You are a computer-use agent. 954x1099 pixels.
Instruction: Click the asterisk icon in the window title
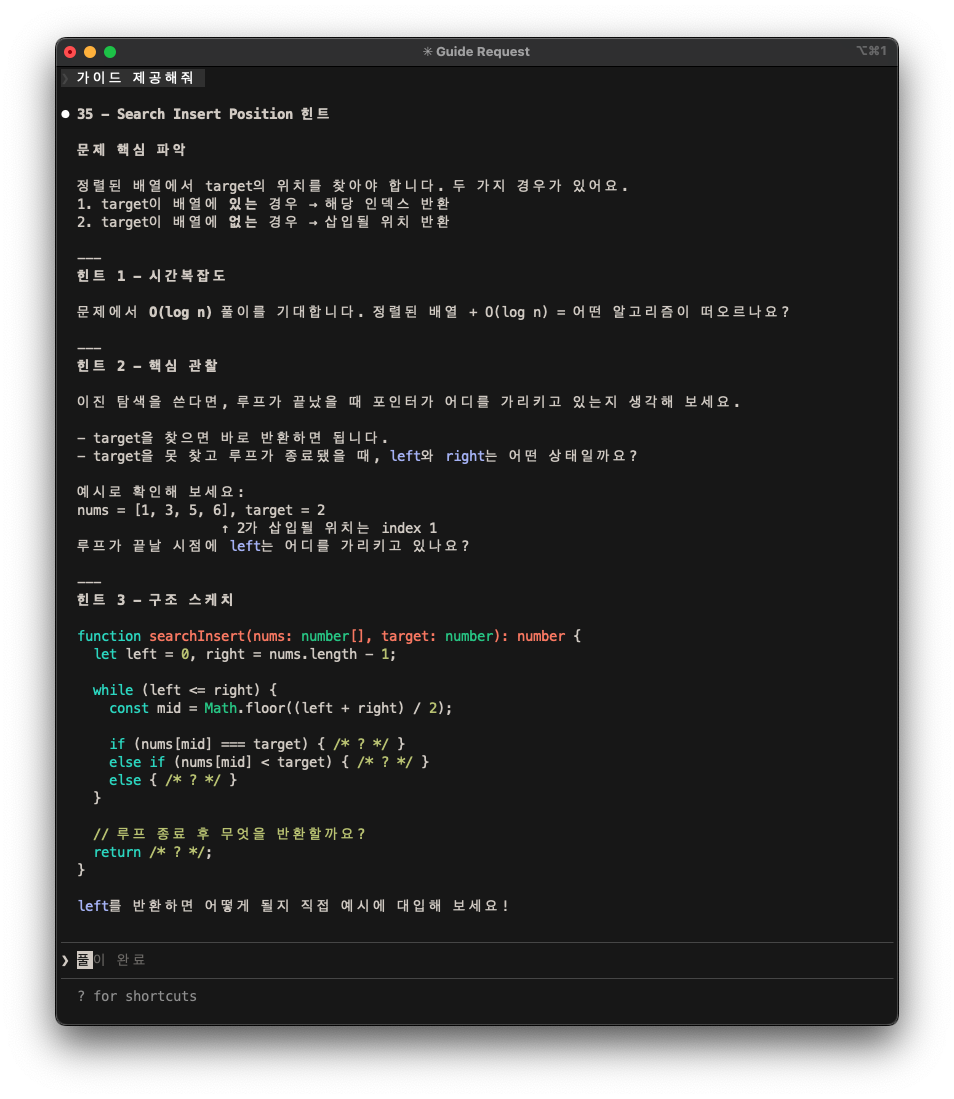[x=428, y=52]
